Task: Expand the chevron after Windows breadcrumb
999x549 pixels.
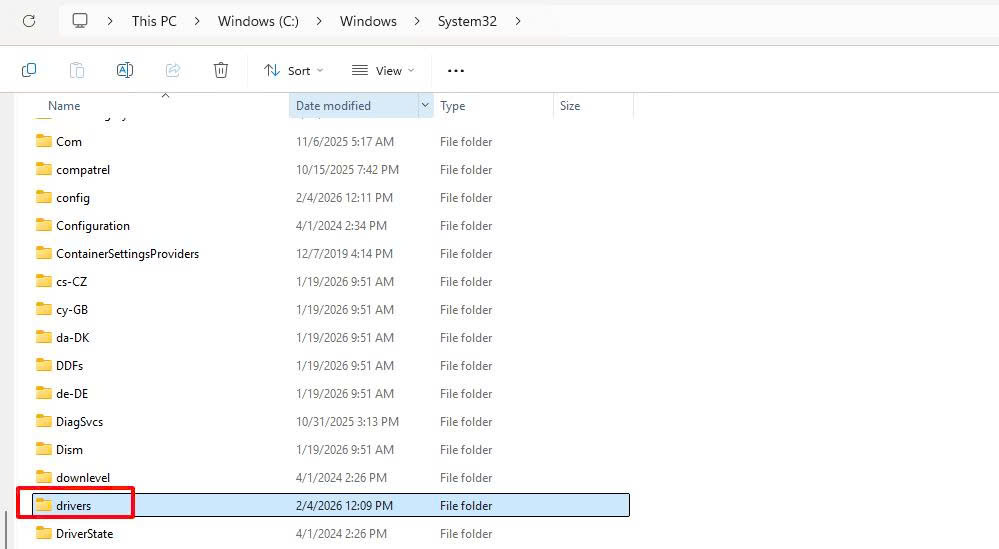Action: tap(417, 21)
